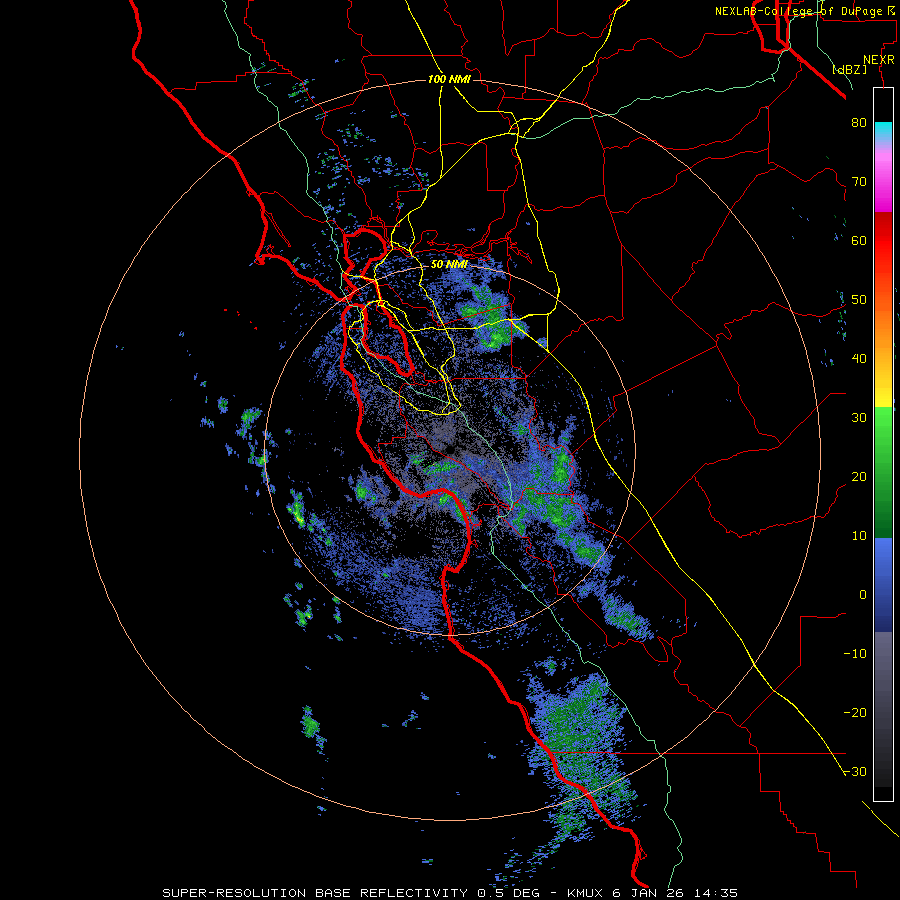Click the 0 dBZ scale value
Image resolution: width=900 pixels, height=900 pixels.
[x=863, y=595]
